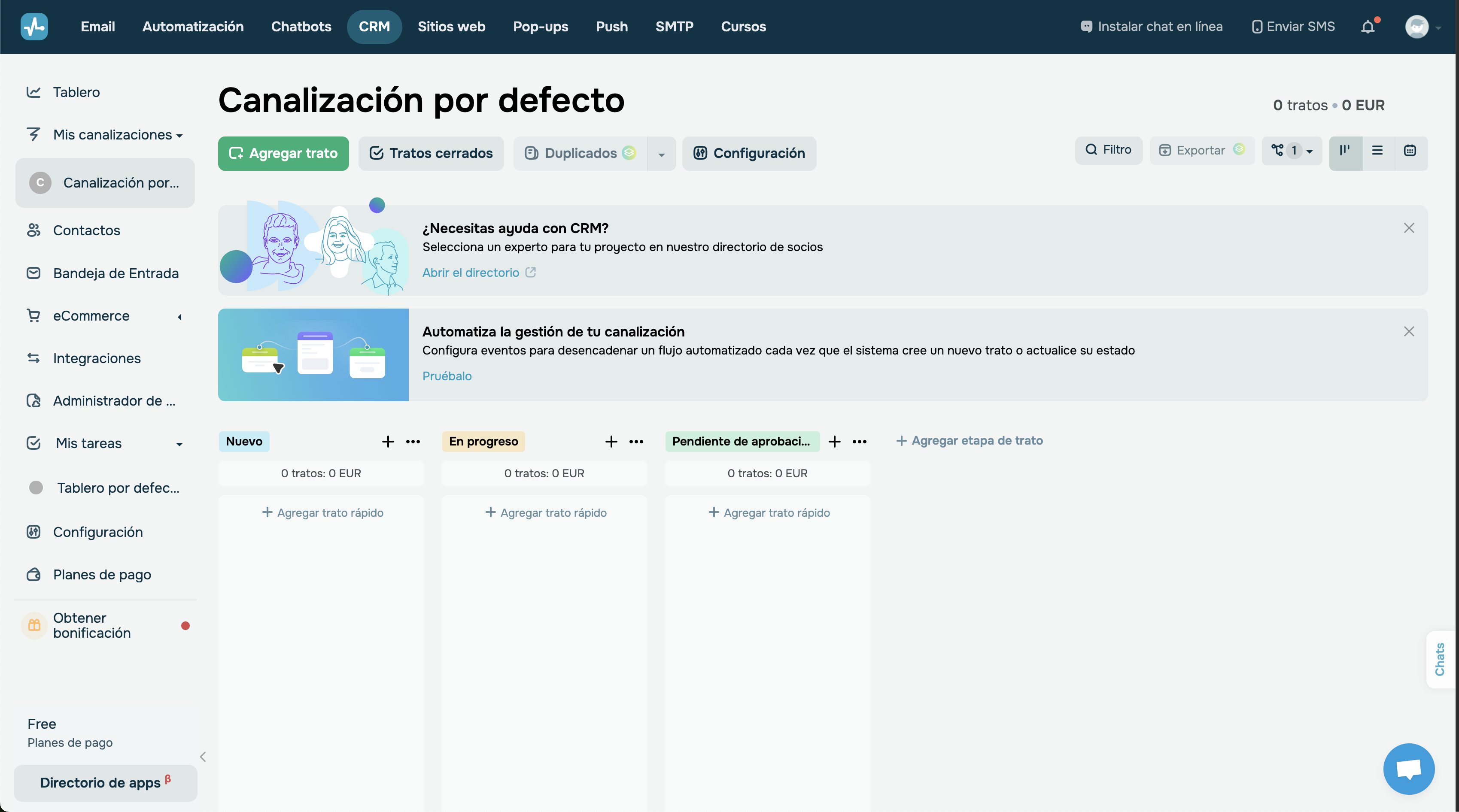Switch to list view of deals
Viewport: 1459px width, 812px height.
tap(1377, 151)
